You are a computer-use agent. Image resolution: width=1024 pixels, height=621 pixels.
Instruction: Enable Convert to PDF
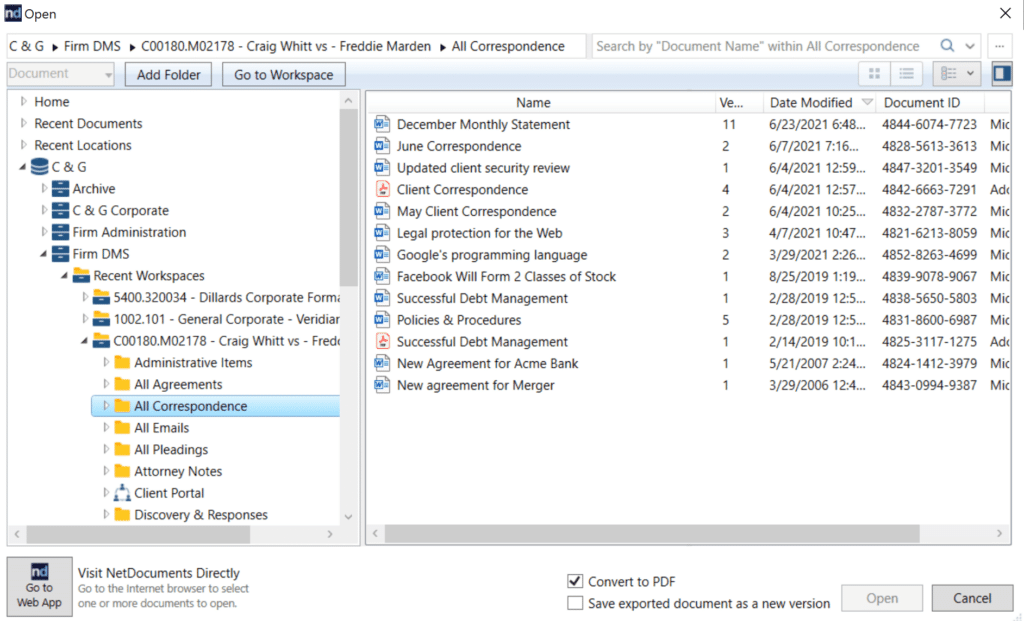pos(575,581)
